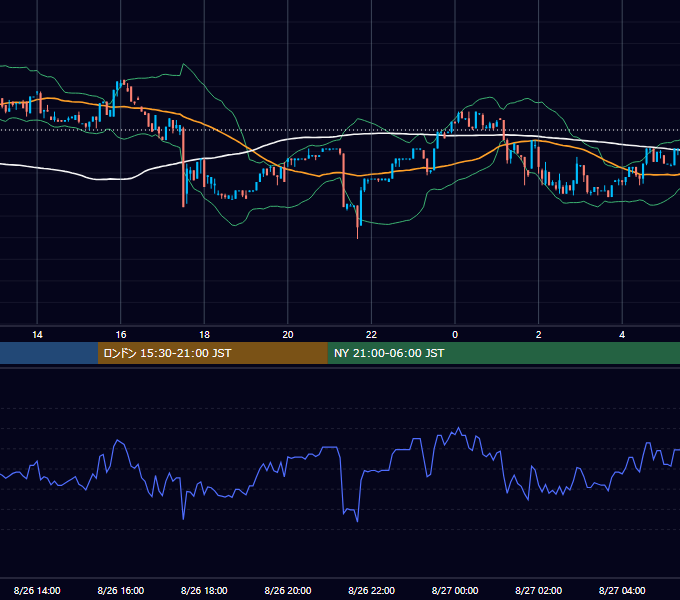This screenshot has width=680, height=600.
Task: Click the NY 21:00-06:00 JST session bar
Action: [503, 353]
